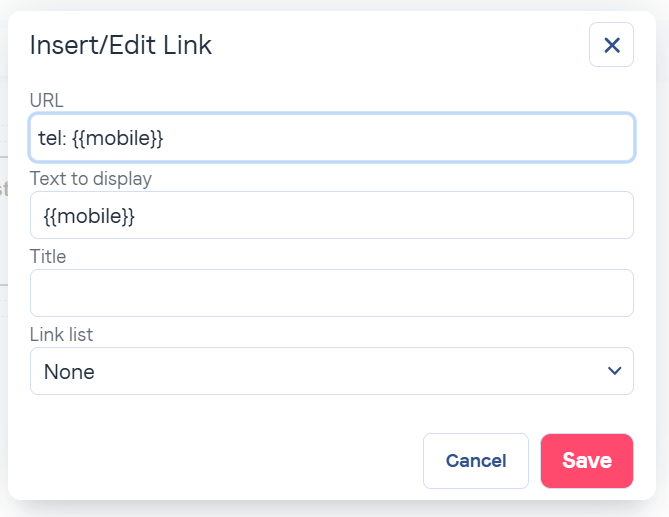
Task: Expand the Link list chevron arrow
Action: 614,371
